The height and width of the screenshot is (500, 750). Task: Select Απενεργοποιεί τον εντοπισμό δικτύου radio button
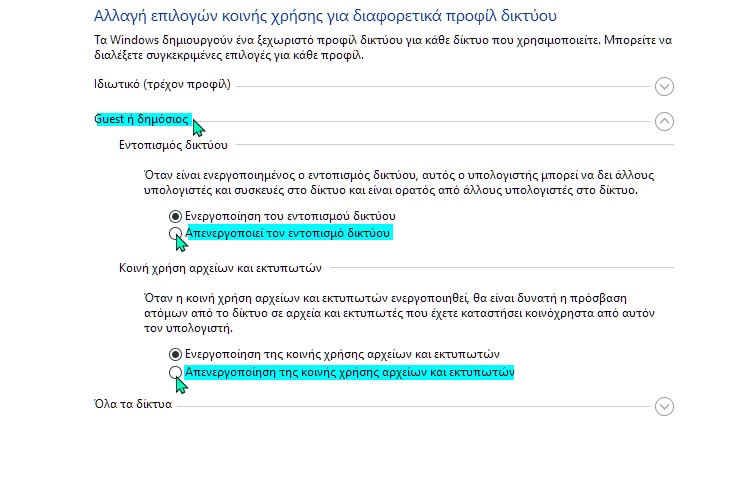click(x=175, y=233)
